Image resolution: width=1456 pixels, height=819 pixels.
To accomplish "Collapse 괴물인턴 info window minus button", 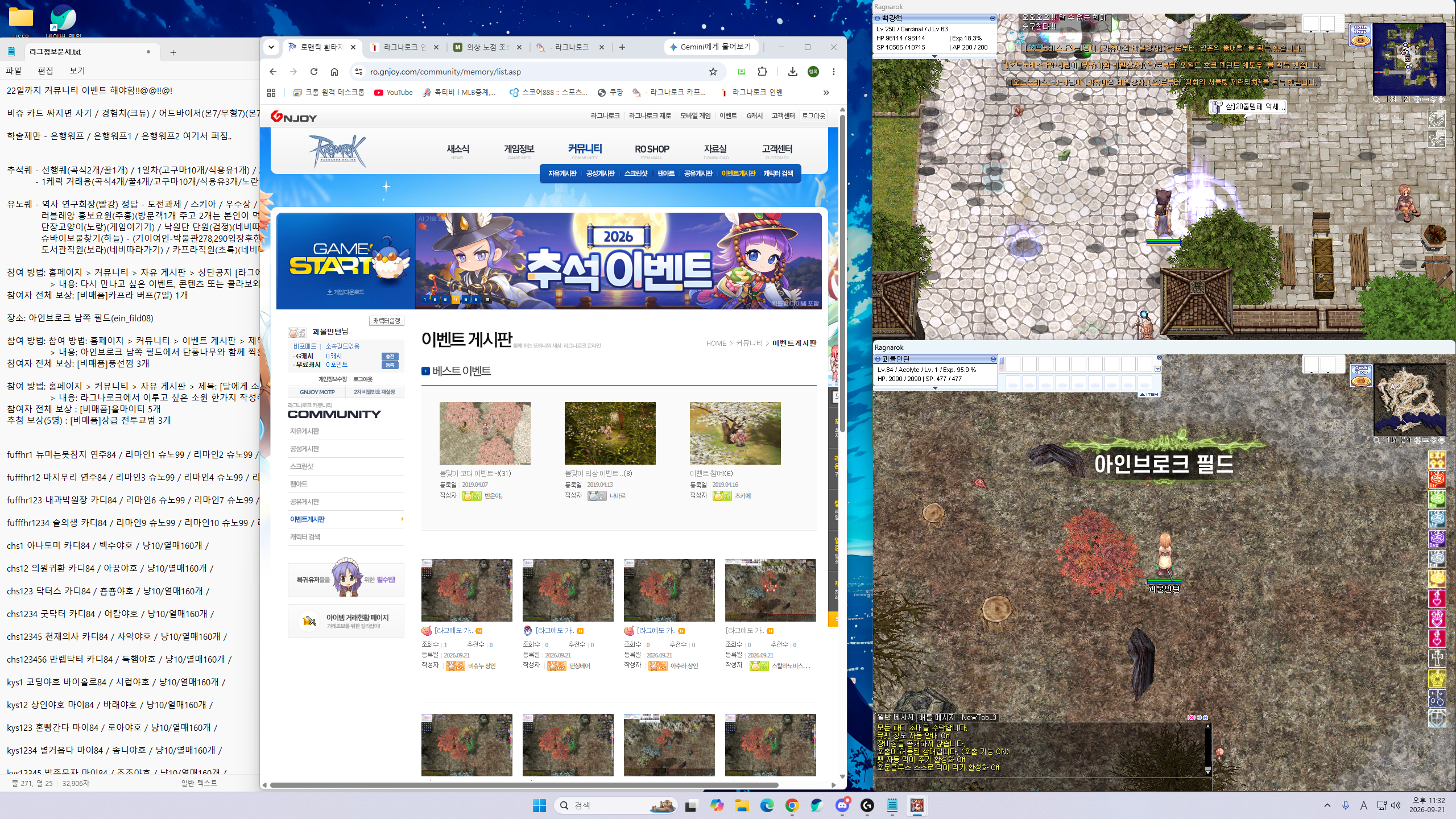I will coord(993,359).
